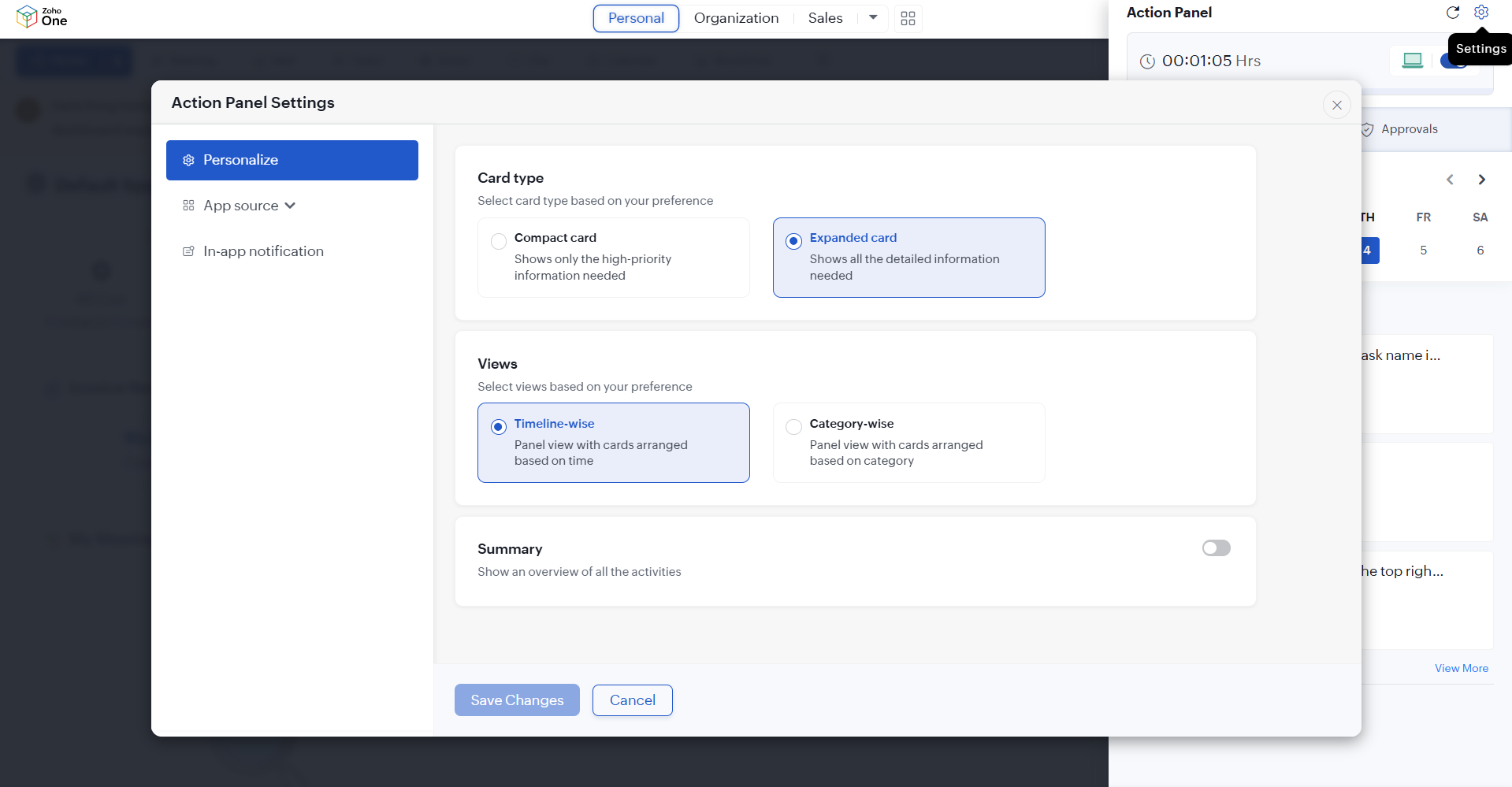1512x787 pixels.
Task: Open the In-app notification settings
Action: [263, 251]
